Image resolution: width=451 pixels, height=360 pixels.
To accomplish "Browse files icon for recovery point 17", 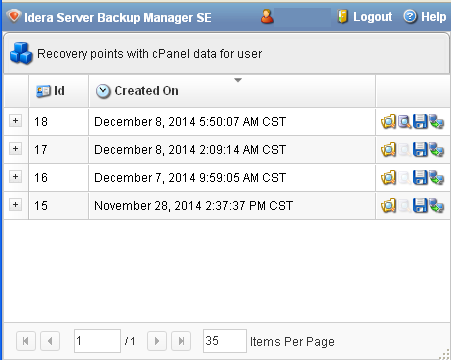I will click(388, 150).
